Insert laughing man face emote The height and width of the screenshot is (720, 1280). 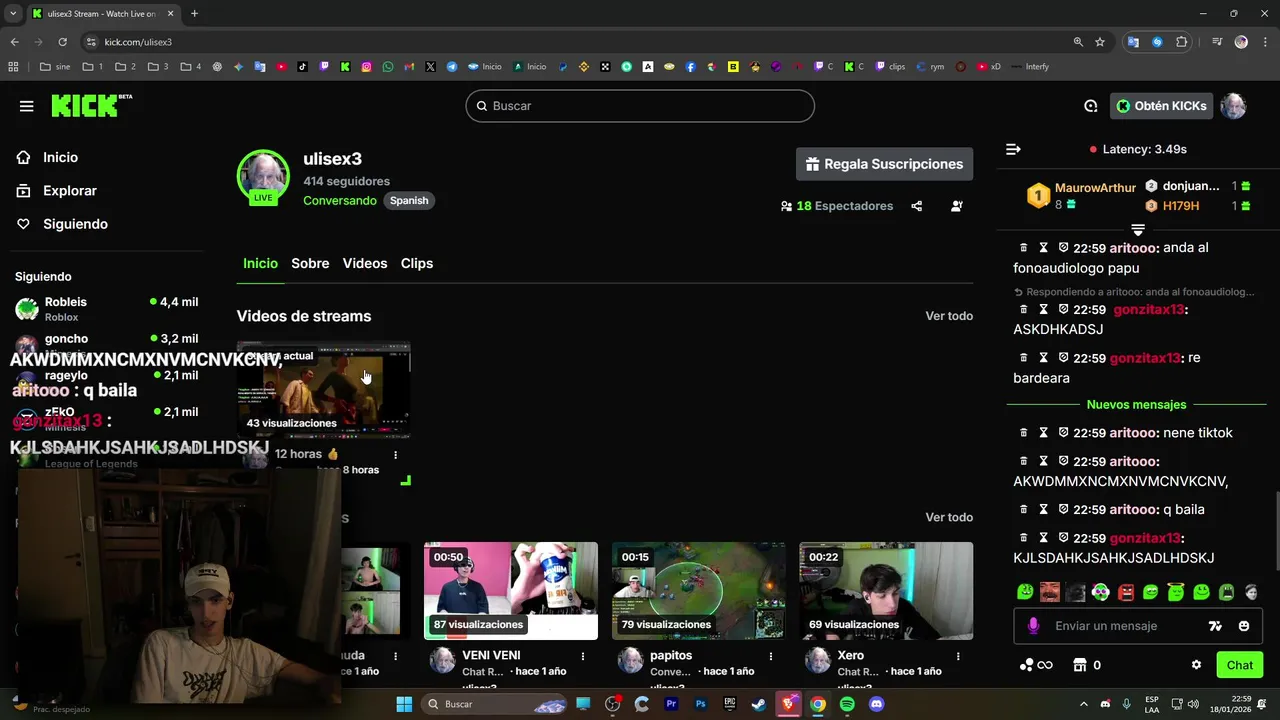1050,592
